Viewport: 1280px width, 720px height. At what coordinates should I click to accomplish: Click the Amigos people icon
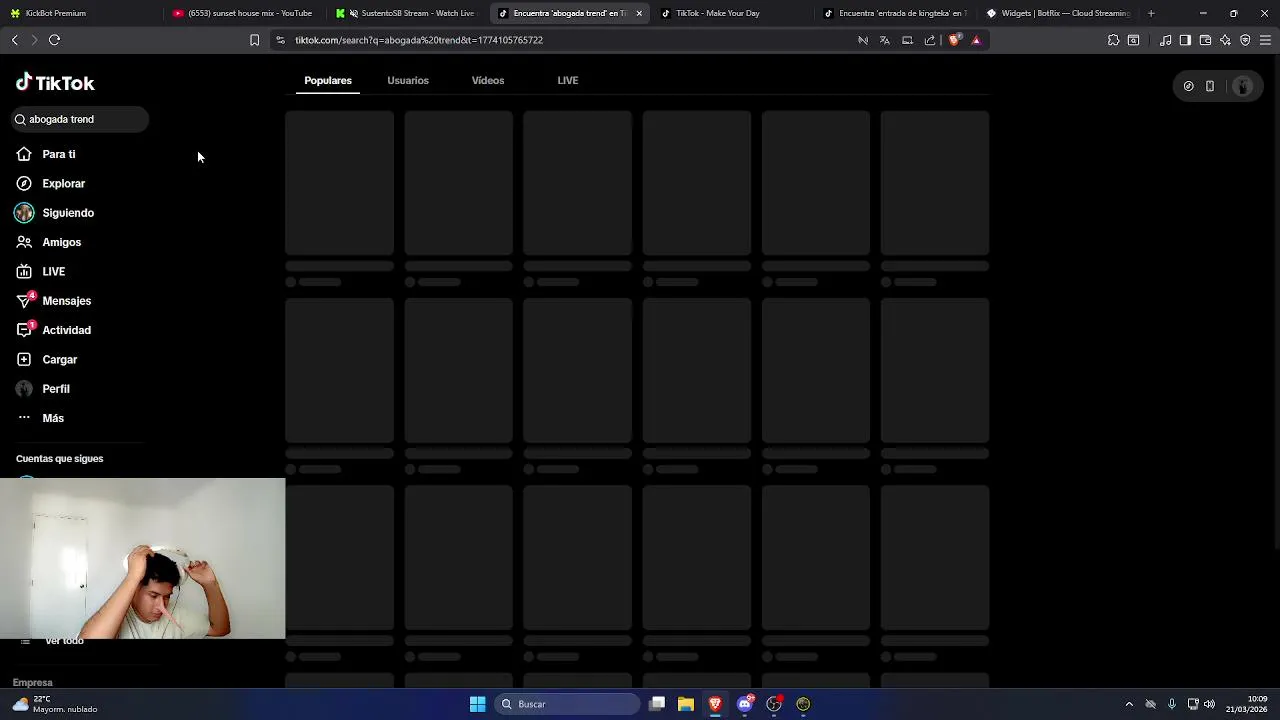[24, 242]
